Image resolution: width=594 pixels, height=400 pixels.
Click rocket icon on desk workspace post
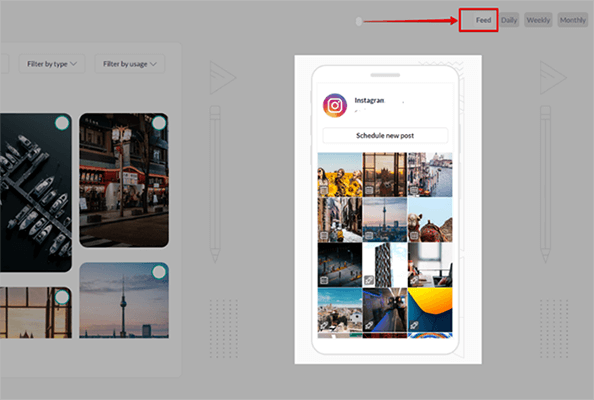point(414,280)
